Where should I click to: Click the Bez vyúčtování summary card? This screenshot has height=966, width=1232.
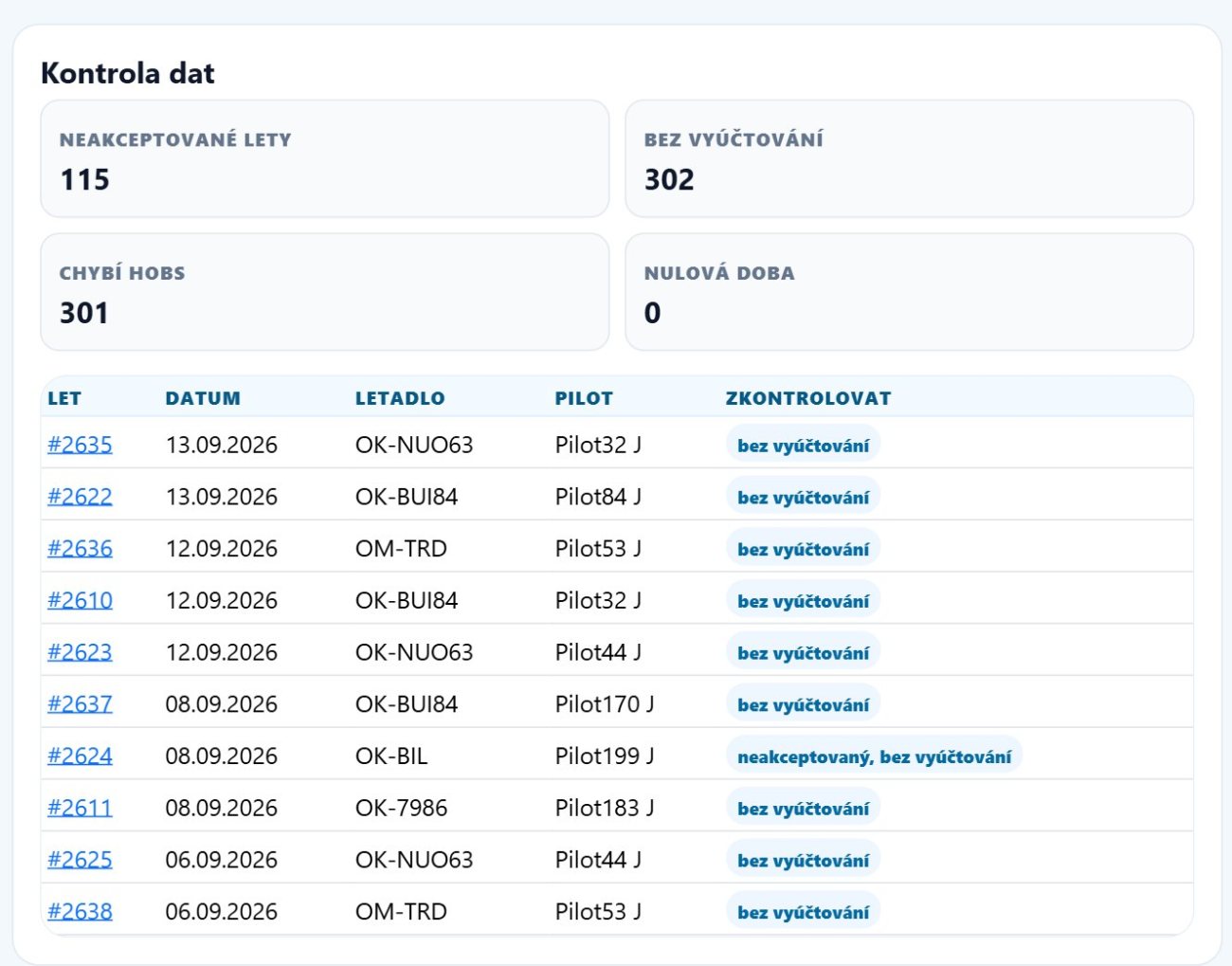(909, 159)
